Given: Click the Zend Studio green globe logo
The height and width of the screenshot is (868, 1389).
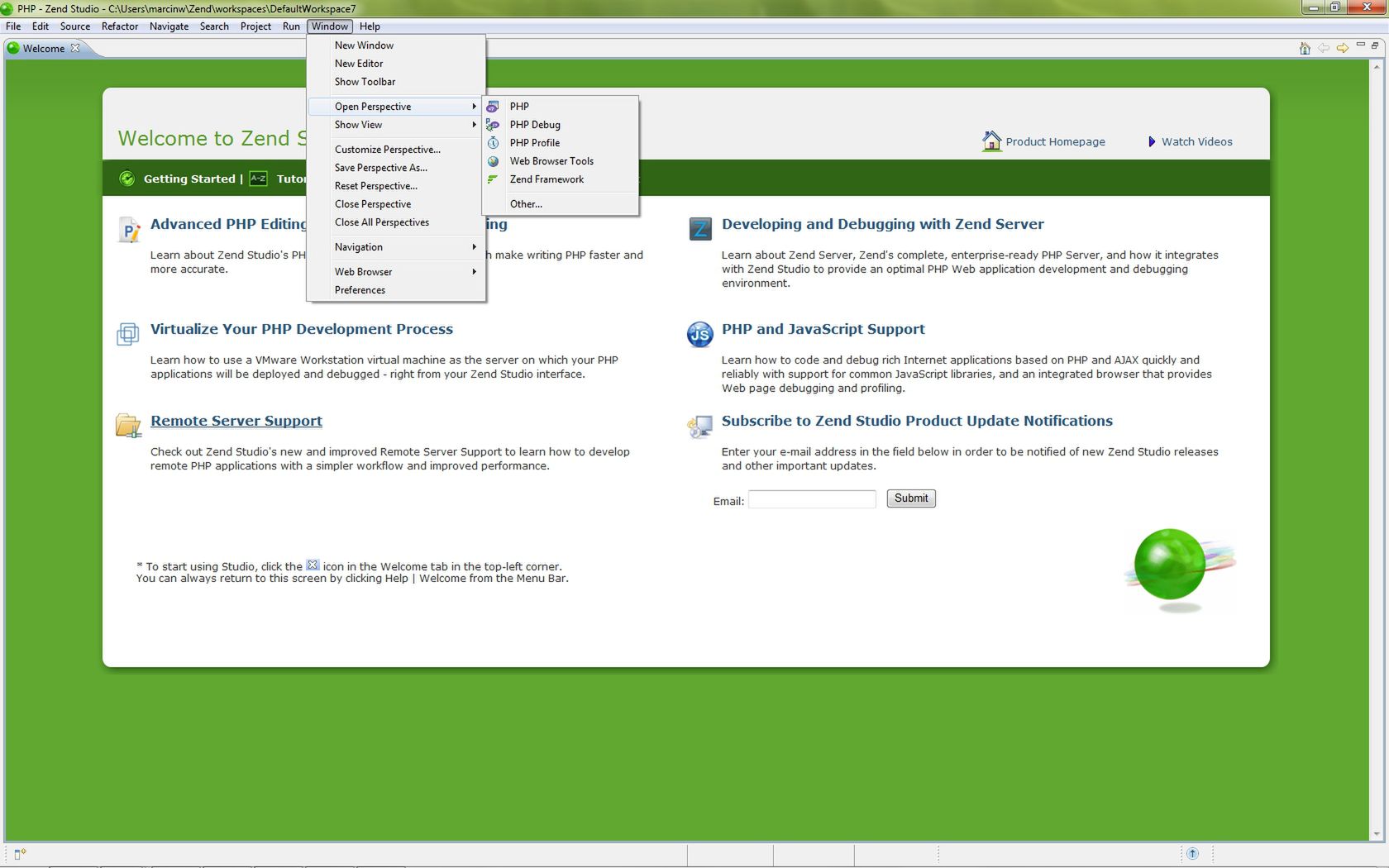Looking at the screenshot, I should (1170, 565).
